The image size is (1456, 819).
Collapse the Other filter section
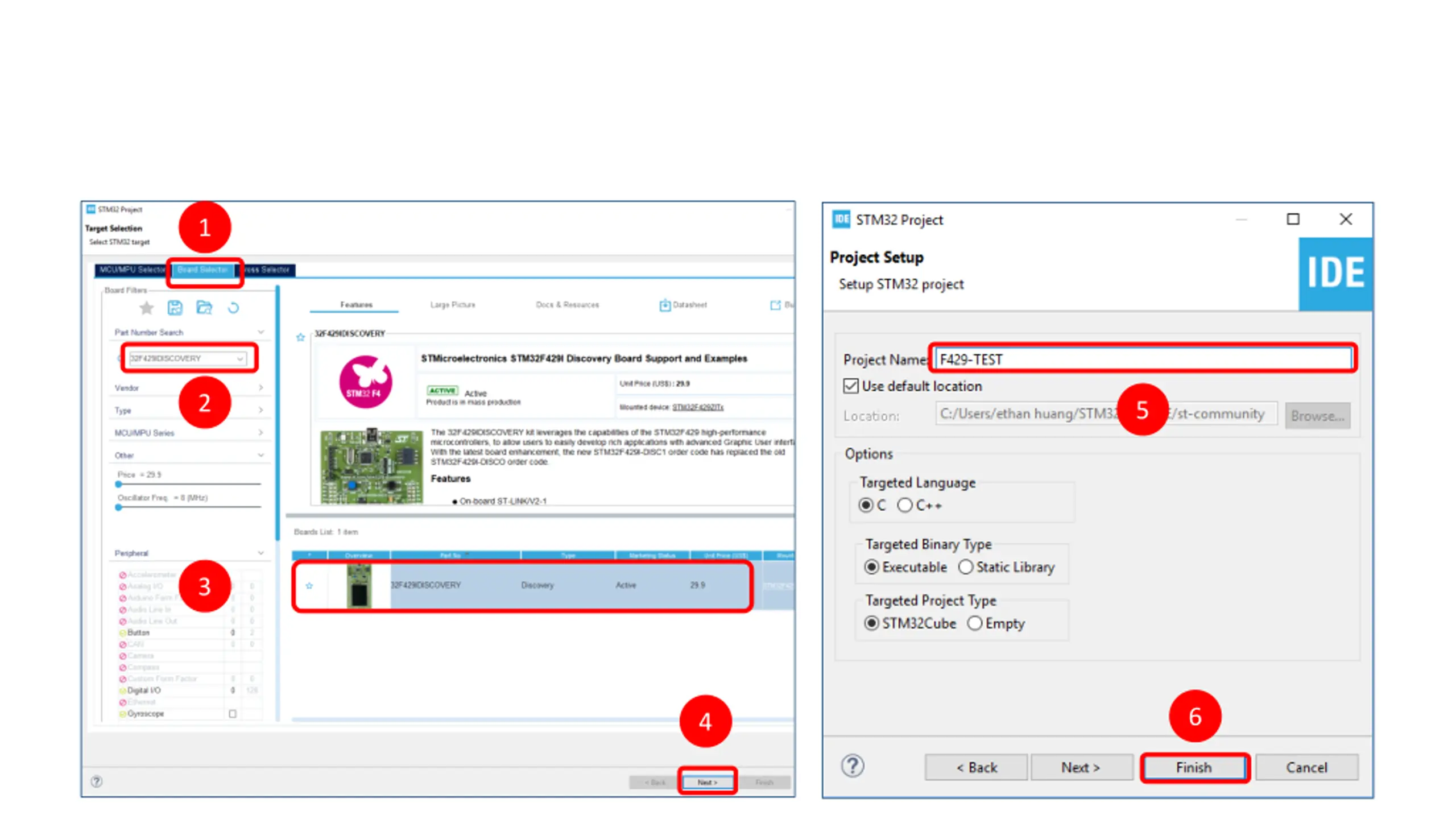tap(260, 455)
